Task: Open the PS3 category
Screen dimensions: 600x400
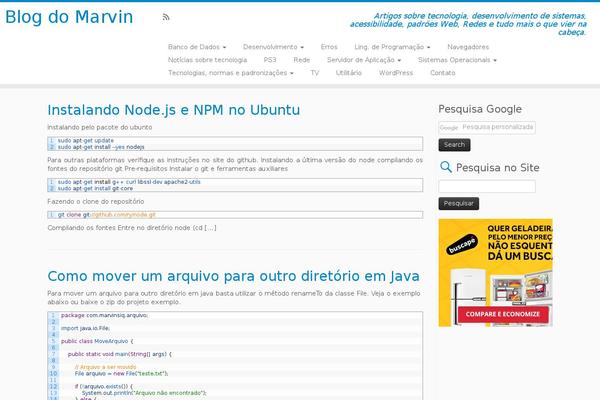Action: (x=270, y=60)
